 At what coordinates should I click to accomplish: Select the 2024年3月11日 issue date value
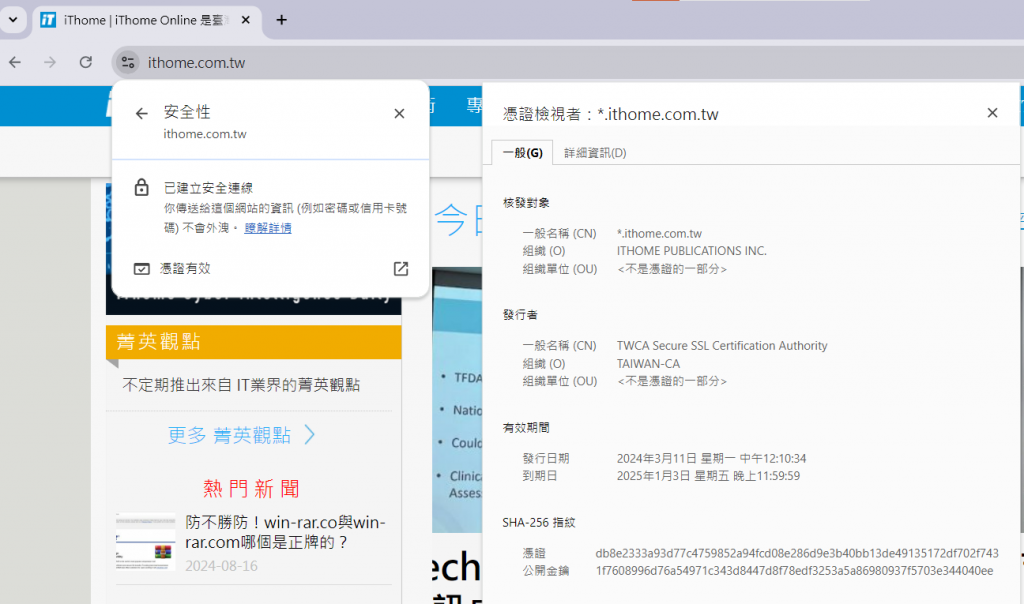711,458
